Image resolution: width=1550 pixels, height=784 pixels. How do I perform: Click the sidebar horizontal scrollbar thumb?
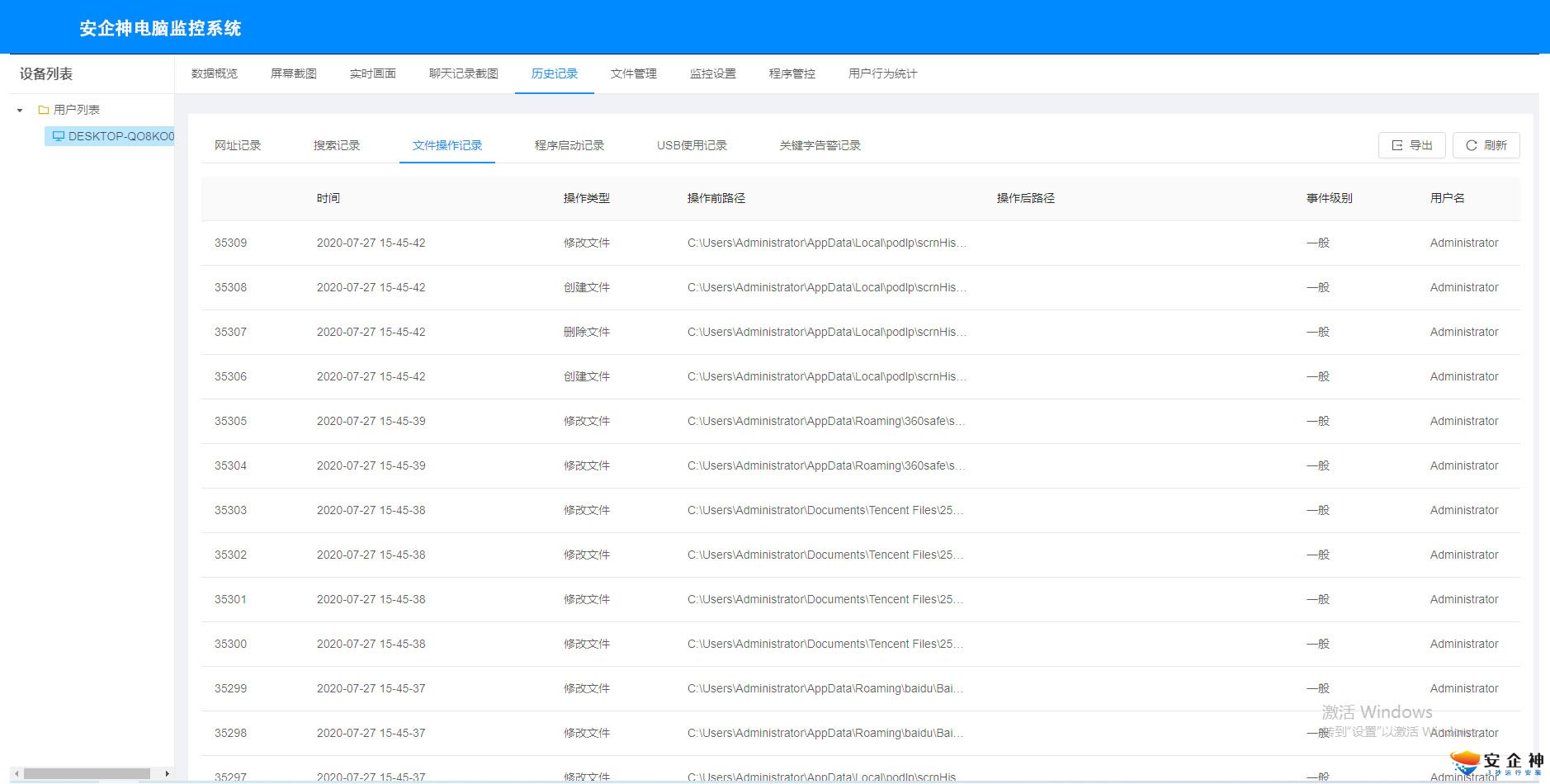coord(87,773)
